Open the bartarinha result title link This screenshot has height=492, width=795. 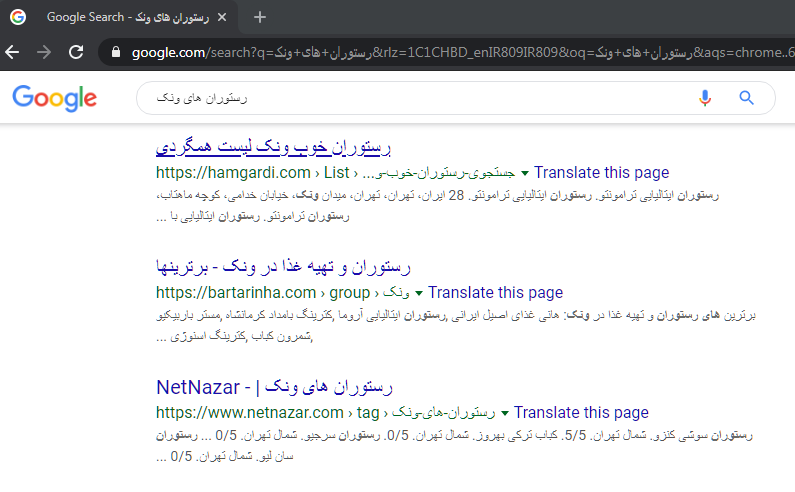(x=283, y=267)
